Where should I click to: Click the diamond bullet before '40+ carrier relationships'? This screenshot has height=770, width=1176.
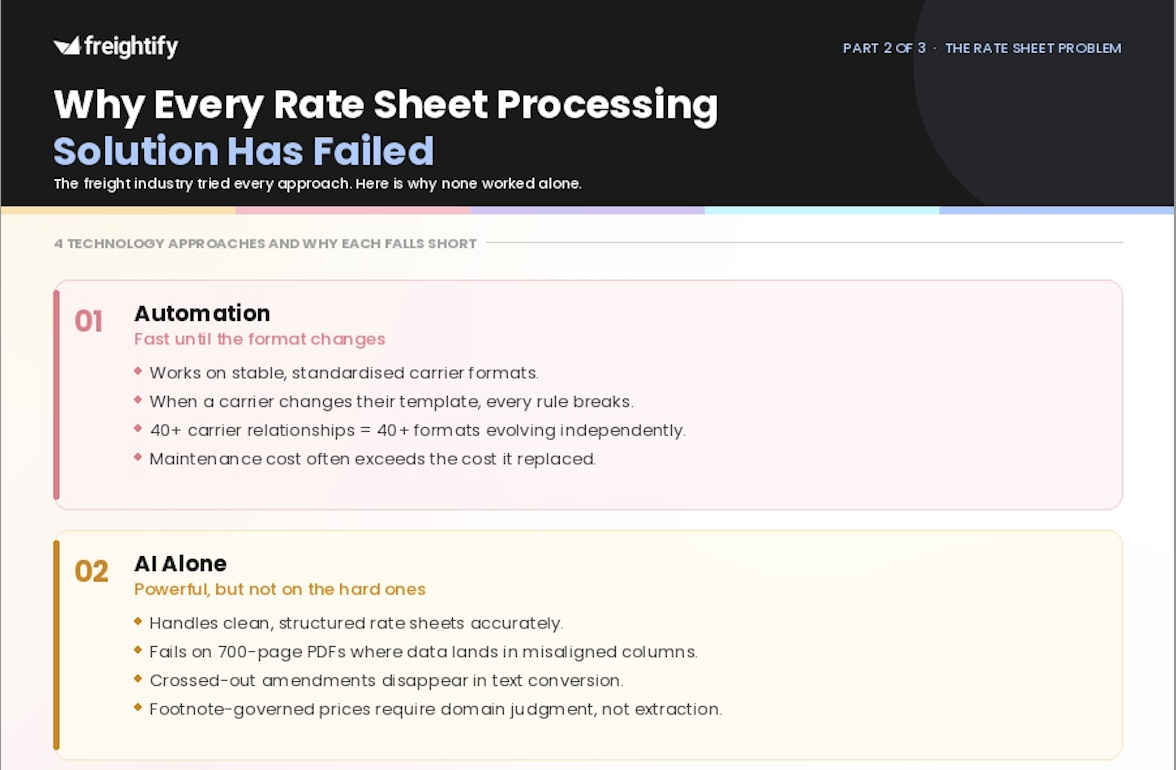(138, 428)
